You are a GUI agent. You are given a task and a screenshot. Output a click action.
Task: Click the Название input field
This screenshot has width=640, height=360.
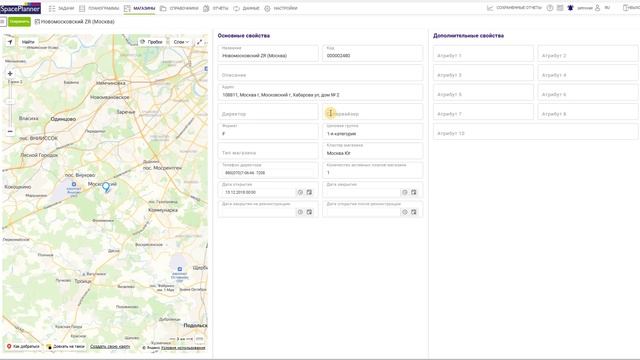(x=268, y=53)
